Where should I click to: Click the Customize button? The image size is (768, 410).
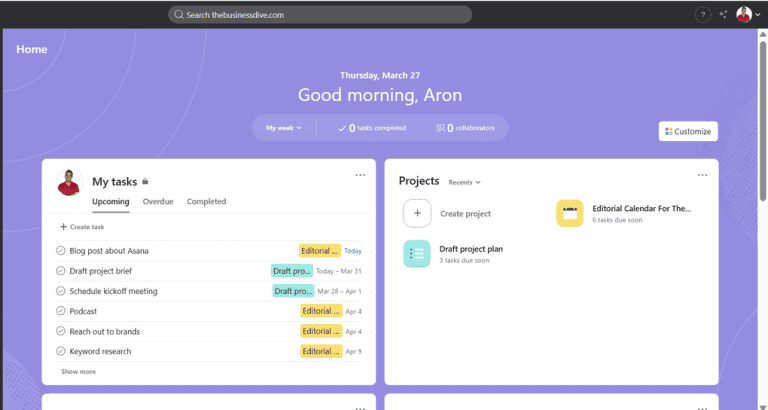[688, 131]
